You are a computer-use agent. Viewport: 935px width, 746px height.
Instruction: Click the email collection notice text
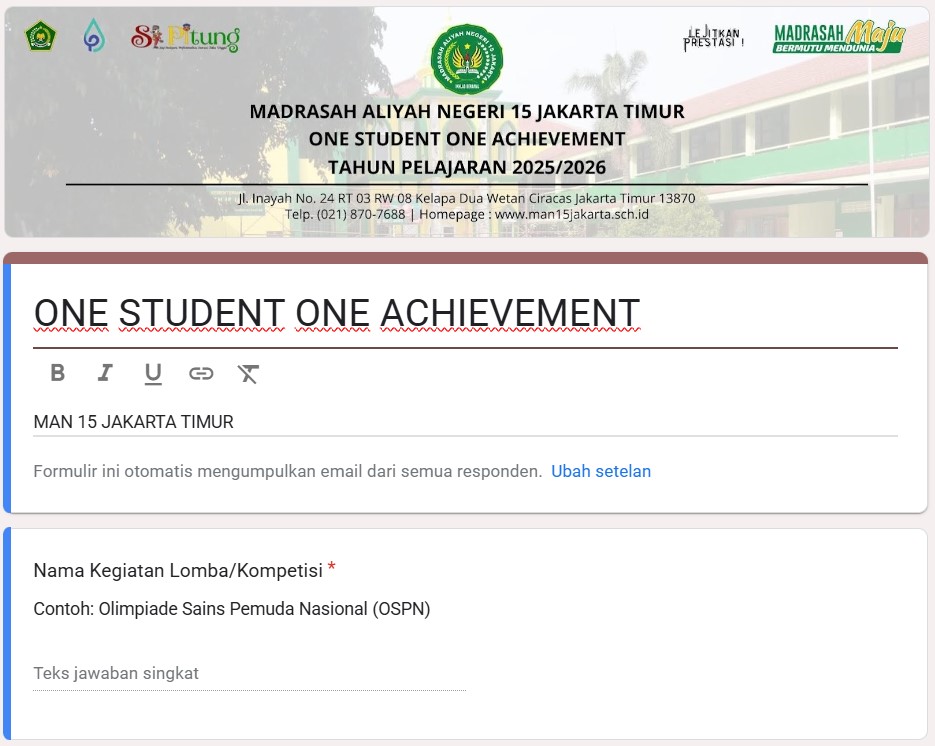pos(288,471)
